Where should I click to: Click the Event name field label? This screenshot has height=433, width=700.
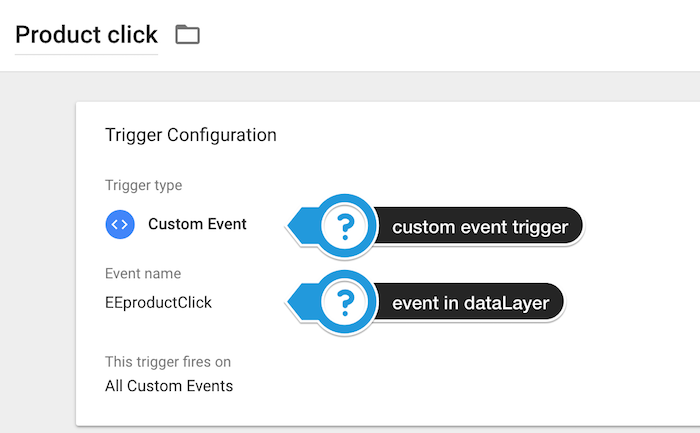point(143,273)
